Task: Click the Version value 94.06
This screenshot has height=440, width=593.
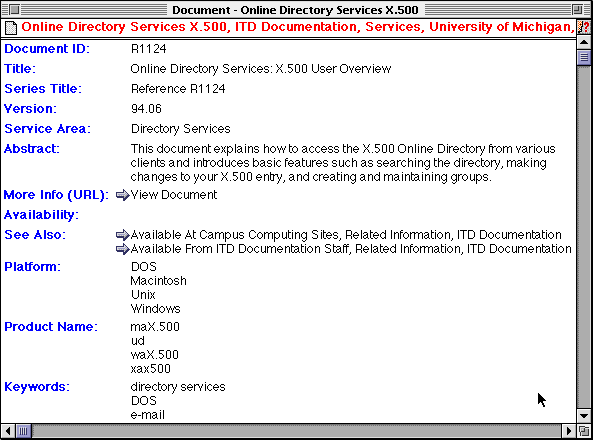Action: pos(146,109)
